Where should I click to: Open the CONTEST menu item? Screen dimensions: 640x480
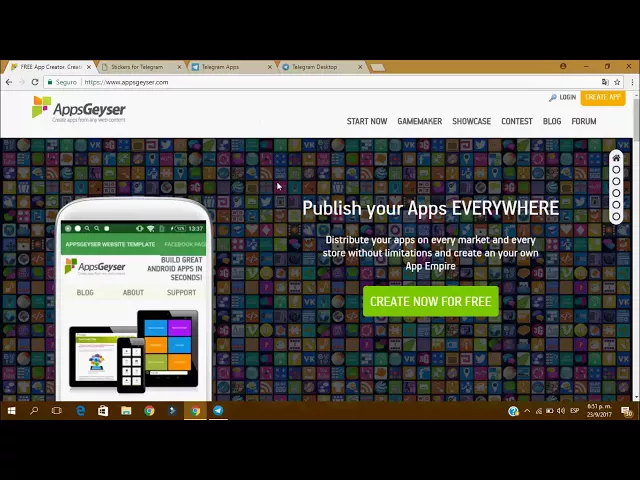pyautogui.click(x=517, y=121)
